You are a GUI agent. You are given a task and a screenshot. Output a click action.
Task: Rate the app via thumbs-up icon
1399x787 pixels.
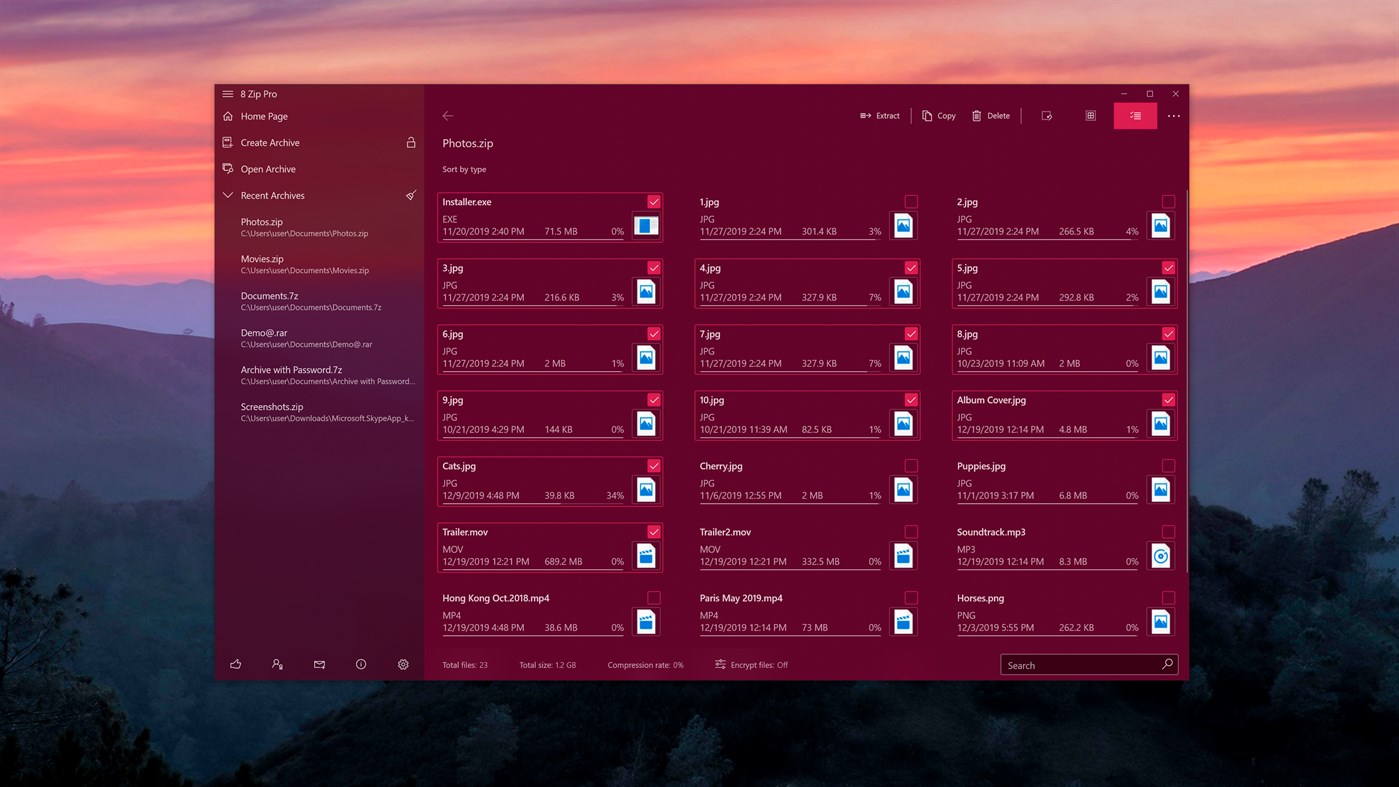click(235, 664)
